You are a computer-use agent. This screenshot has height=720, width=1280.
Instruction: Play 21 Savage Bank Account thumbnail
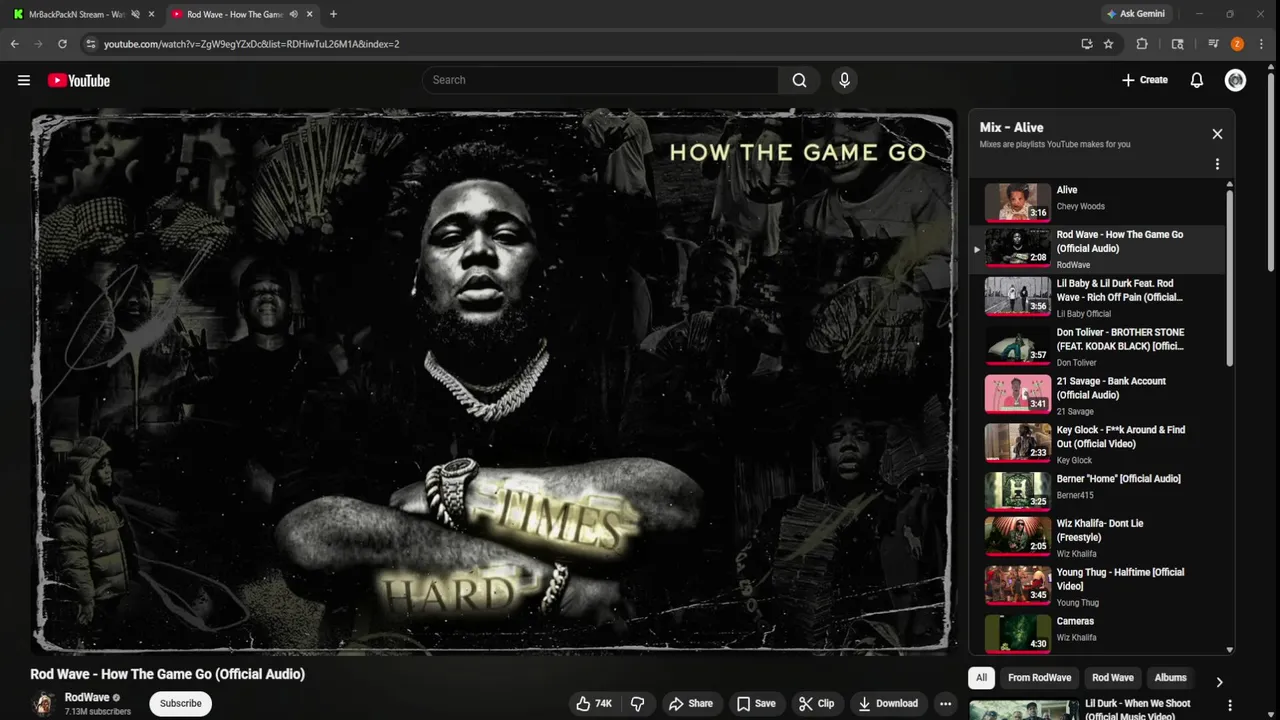pos(1018,394)
